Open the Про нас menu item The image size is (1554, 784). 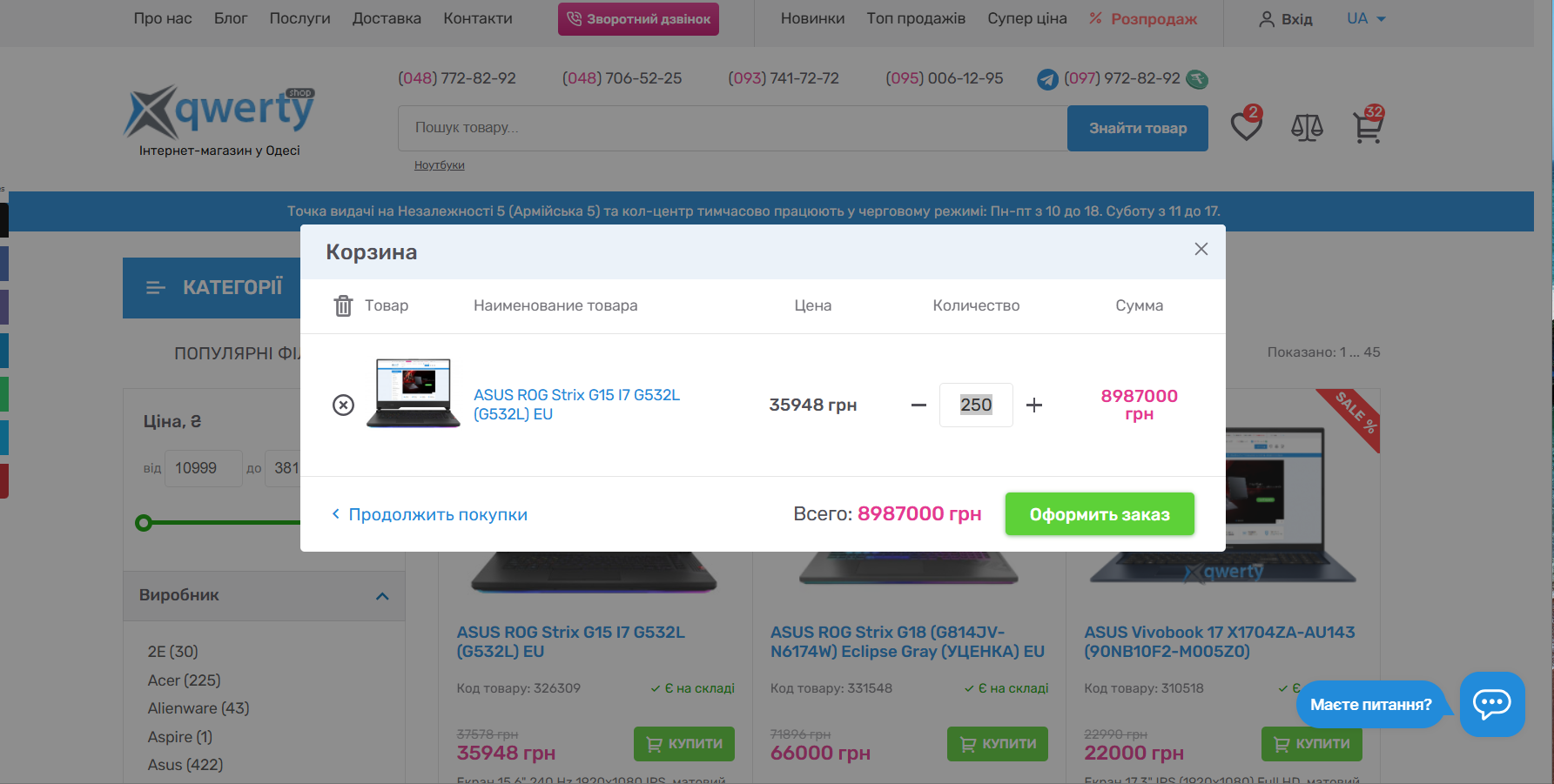click(163, 18)
